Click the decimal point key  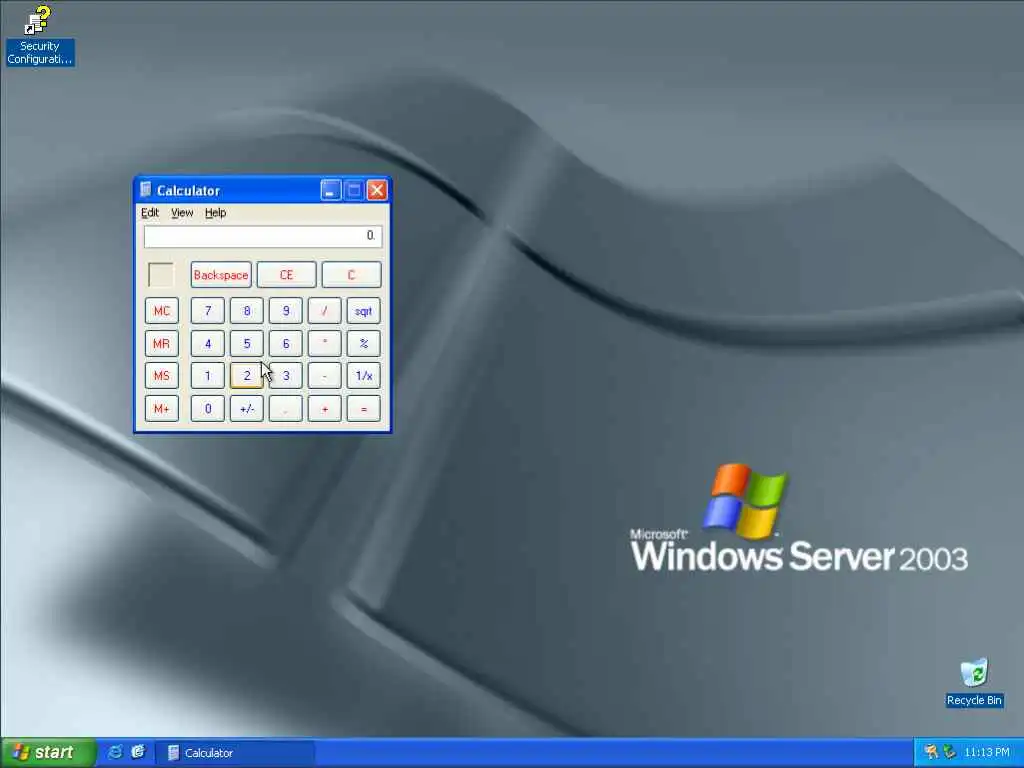coord(286,409)
